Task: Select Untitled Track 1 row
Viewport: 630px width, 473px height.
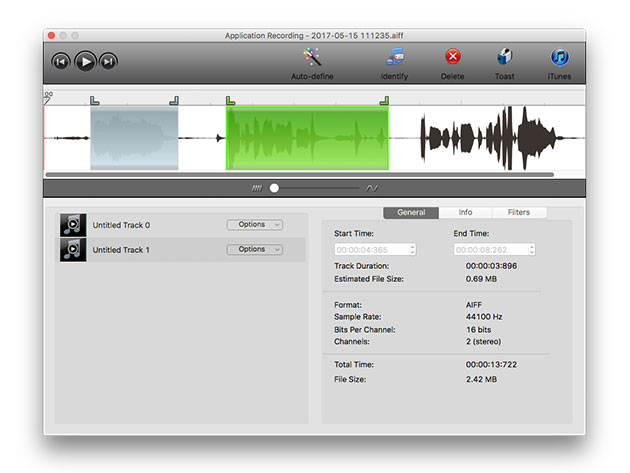Action: 181,250
